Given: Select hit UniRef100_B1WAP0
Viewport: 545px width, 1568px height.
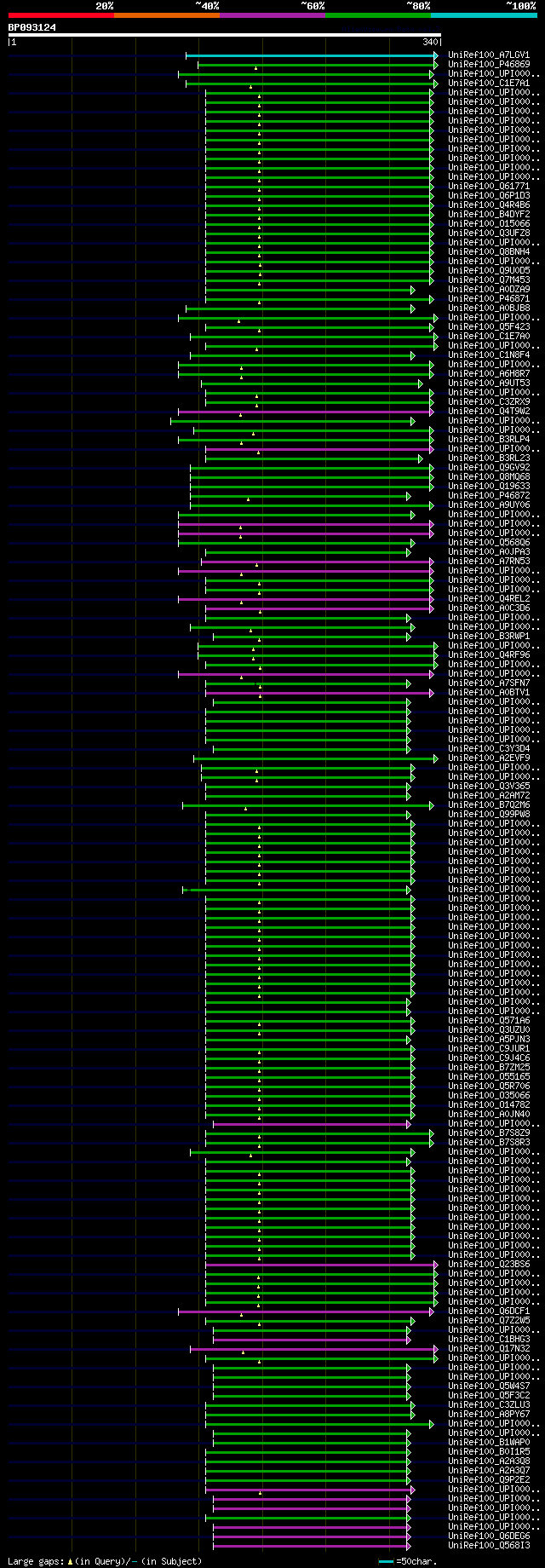Looking at the screenshot, I should tap(489, 1443).
